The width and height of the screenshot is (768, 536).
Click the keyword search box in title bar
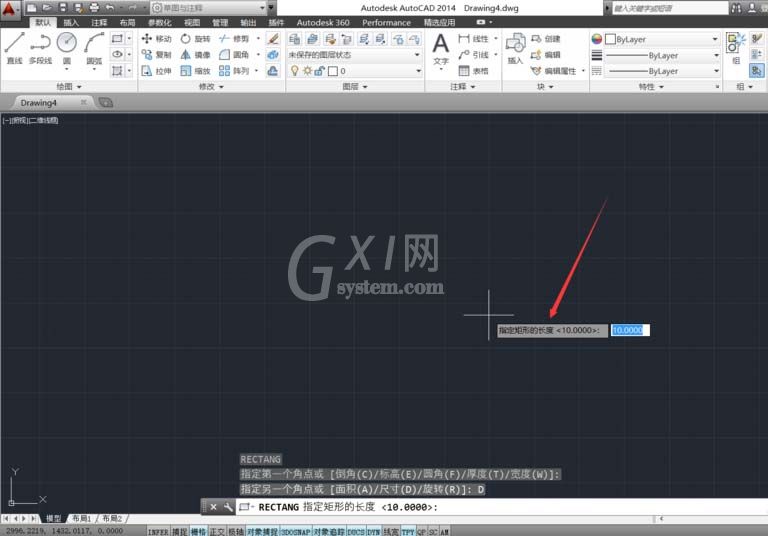click(x=670, y=8)
